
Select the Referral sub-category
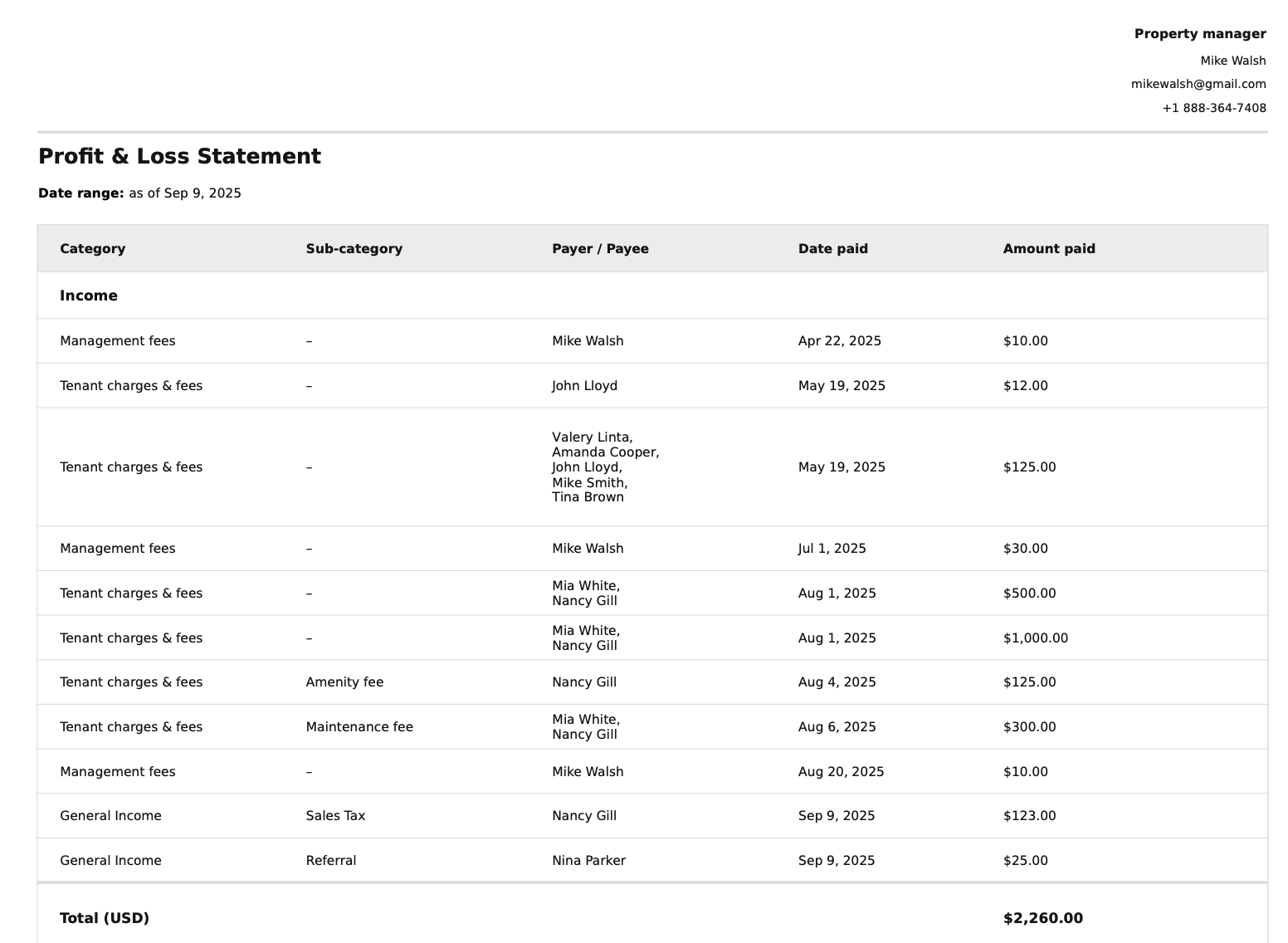[331, 861]
